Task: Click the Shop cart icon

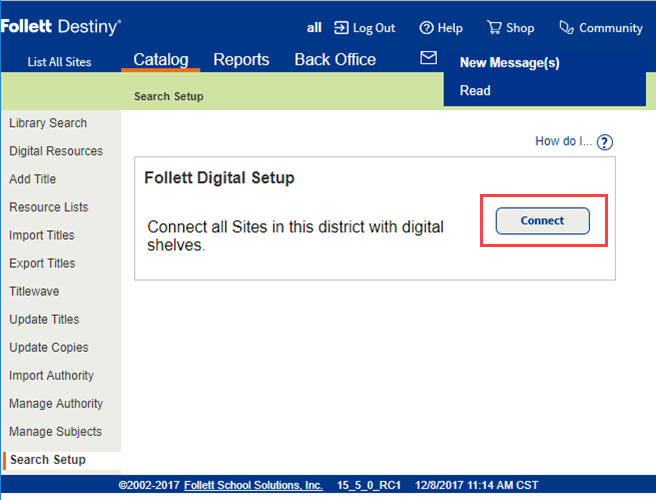Action: tap(494, 28)
